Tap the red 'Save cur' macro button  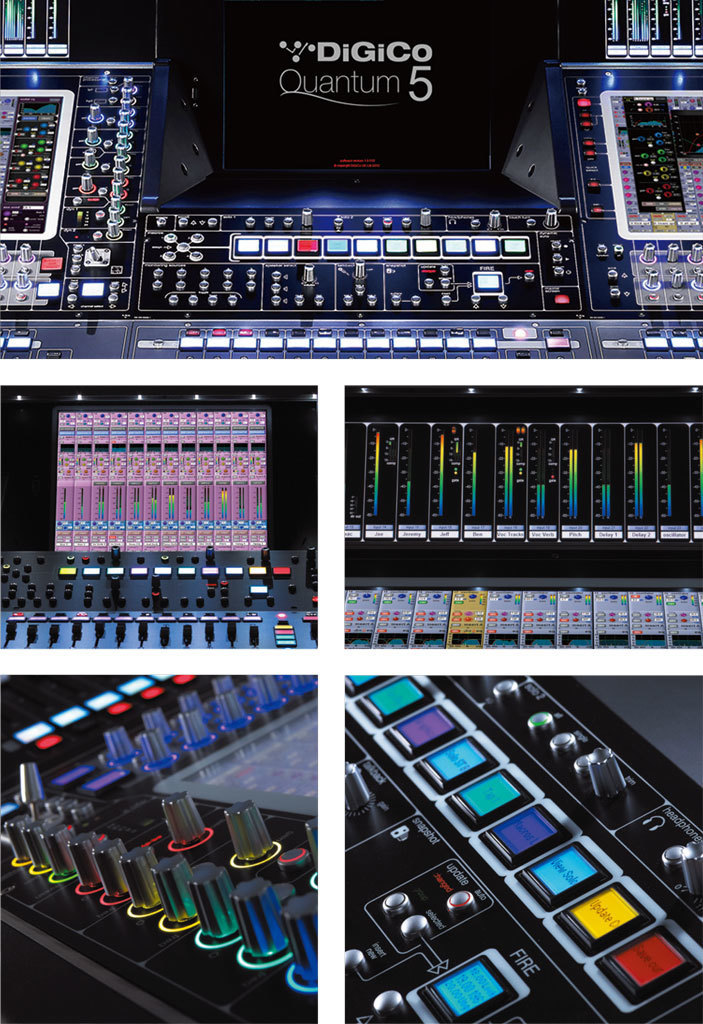(647, 961)
